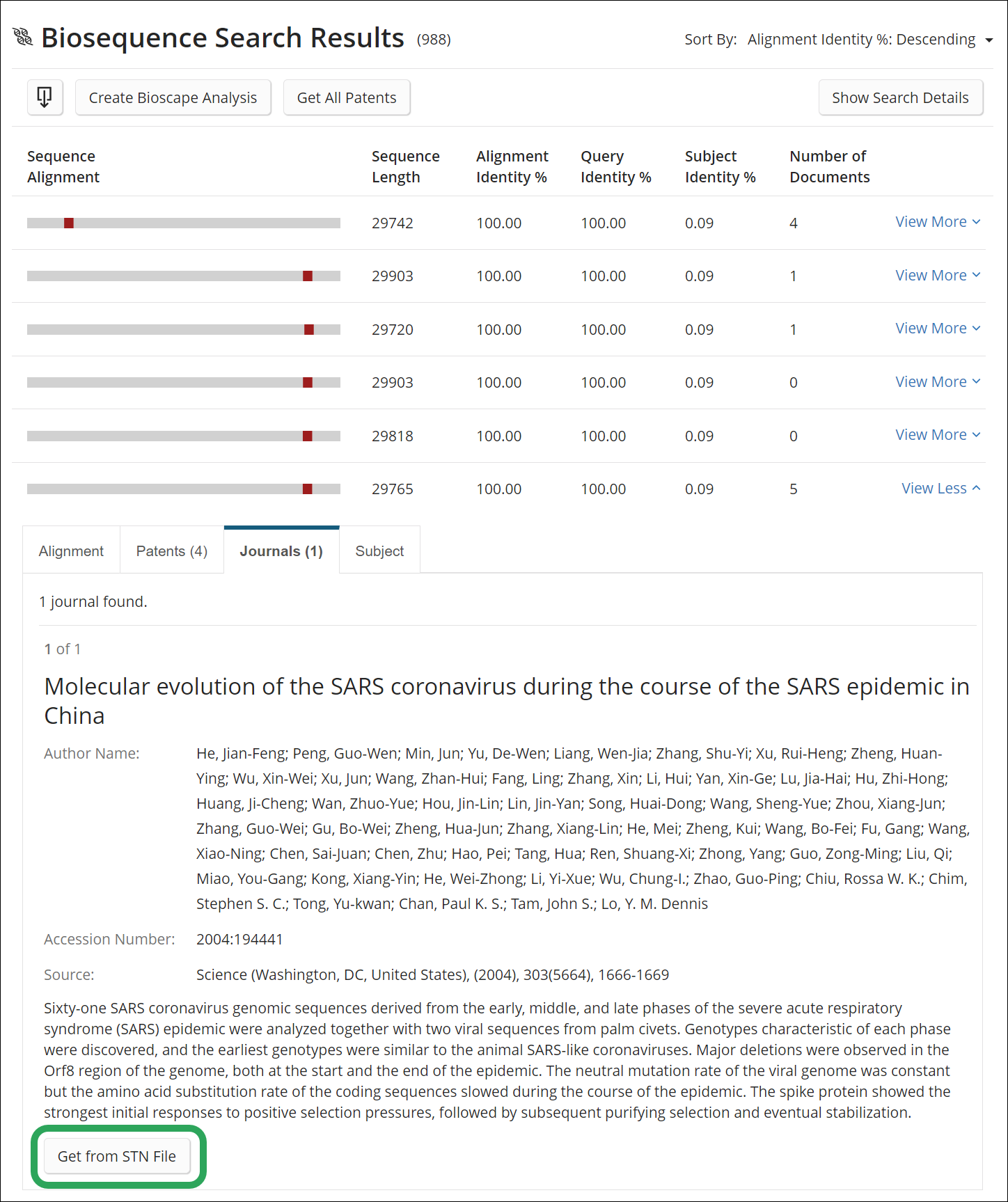
Task: Select the Journals (1) tab
Action: (x=281, y=551)
